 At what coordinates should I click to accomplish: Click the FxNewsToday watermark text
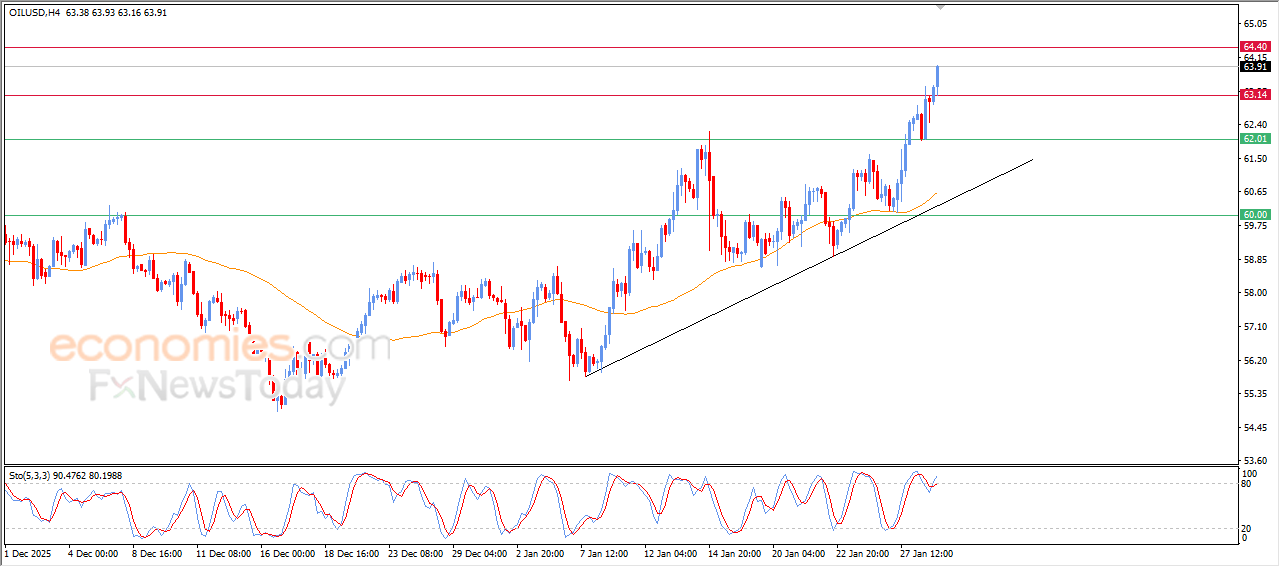(217, 386)
